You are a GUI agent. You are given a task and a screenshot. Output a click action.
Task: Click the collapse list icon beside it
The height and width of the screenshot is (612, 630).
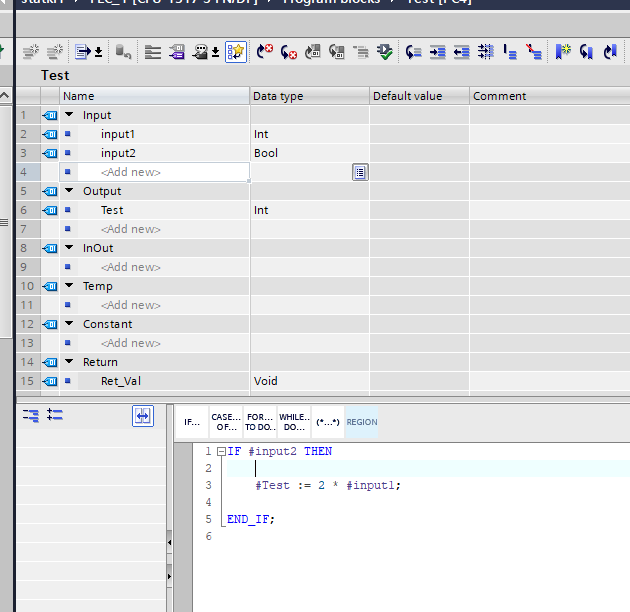(55, 414)
